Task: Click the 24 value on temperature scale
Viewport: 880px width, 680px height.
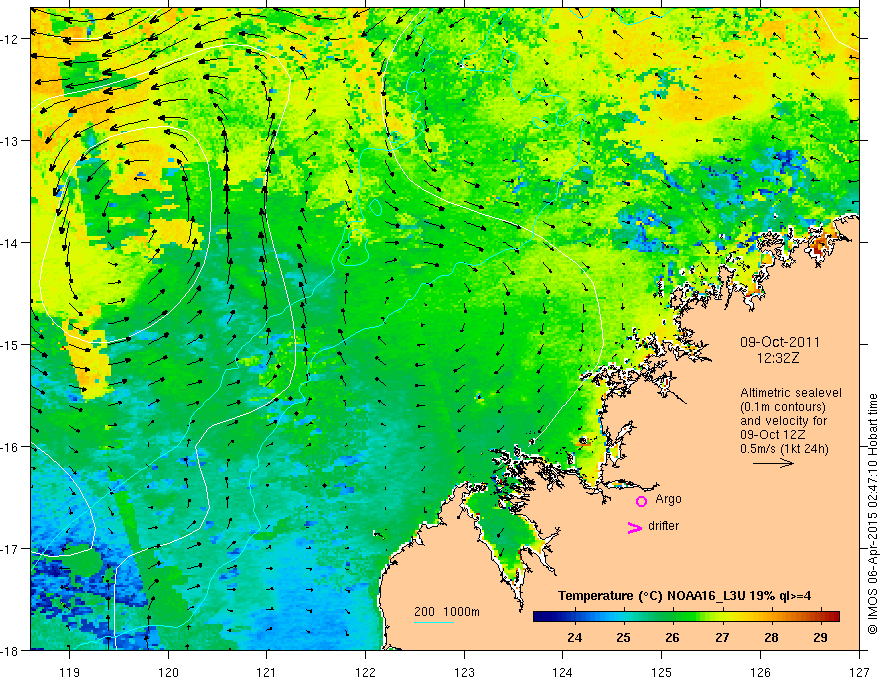Action: coord(574,637)
